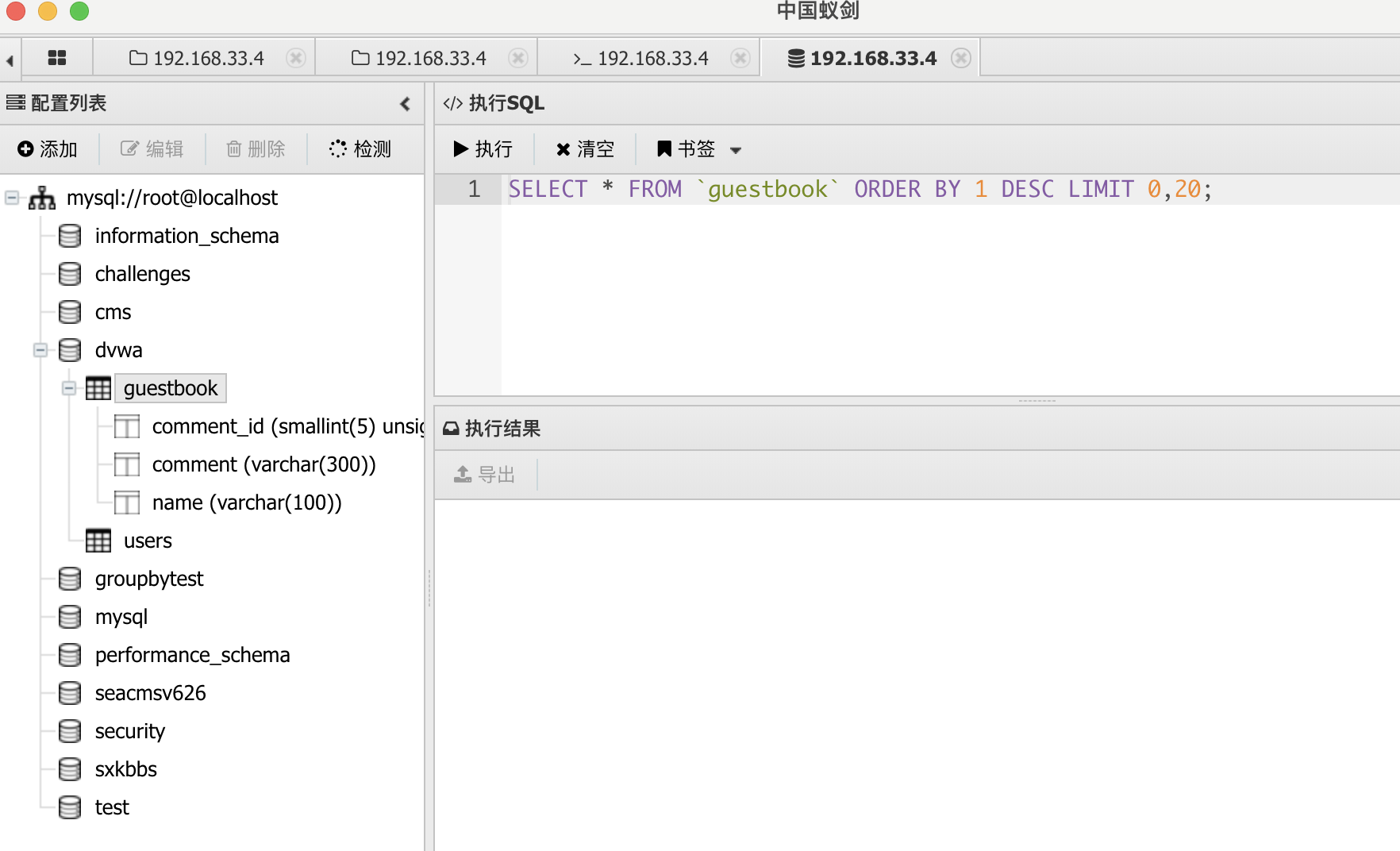1400x851 pixels.
Task: Collapse the guestbook table node
Action: click(x=69, y=388)
